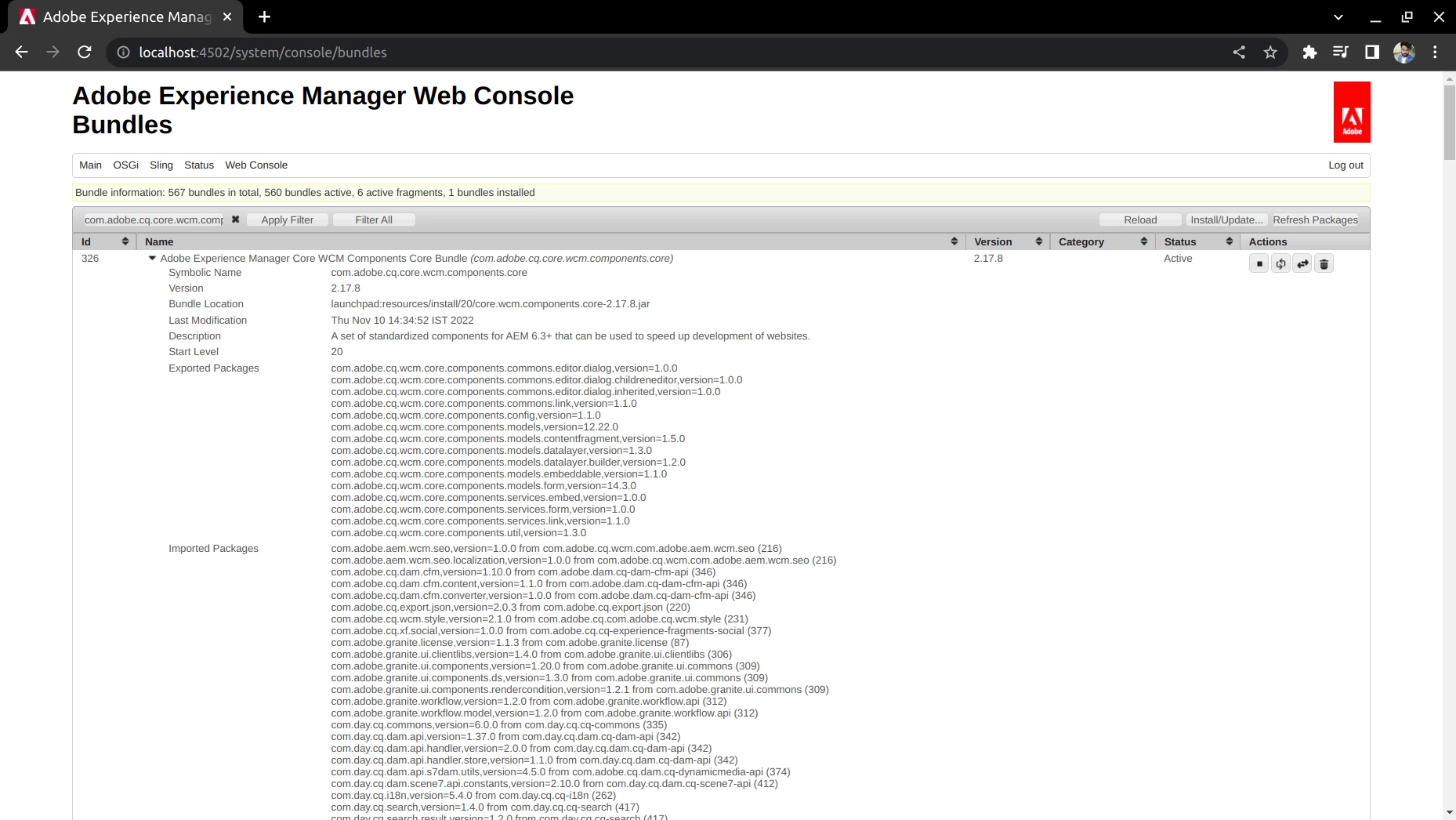The image size is (1456, 820).
Task: Open the Sling menu
Action: click(x=161, y=165)
